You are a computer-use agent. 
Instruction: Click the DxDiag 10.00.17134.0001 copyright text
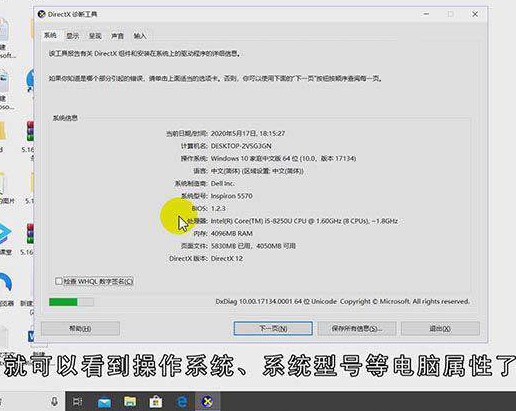coord(342,301)
